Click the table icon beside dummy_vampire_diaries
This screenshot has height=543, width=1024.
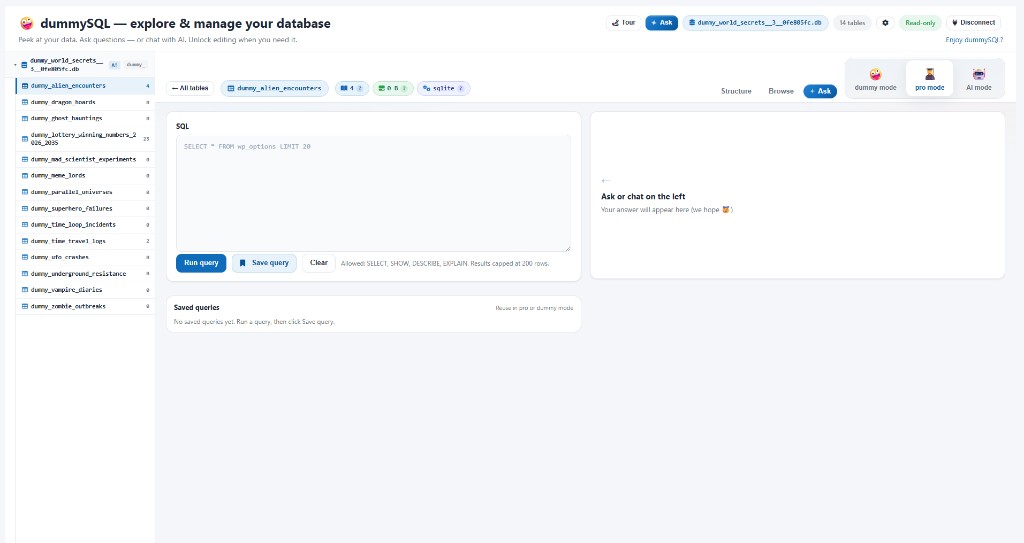click(25, 289)
